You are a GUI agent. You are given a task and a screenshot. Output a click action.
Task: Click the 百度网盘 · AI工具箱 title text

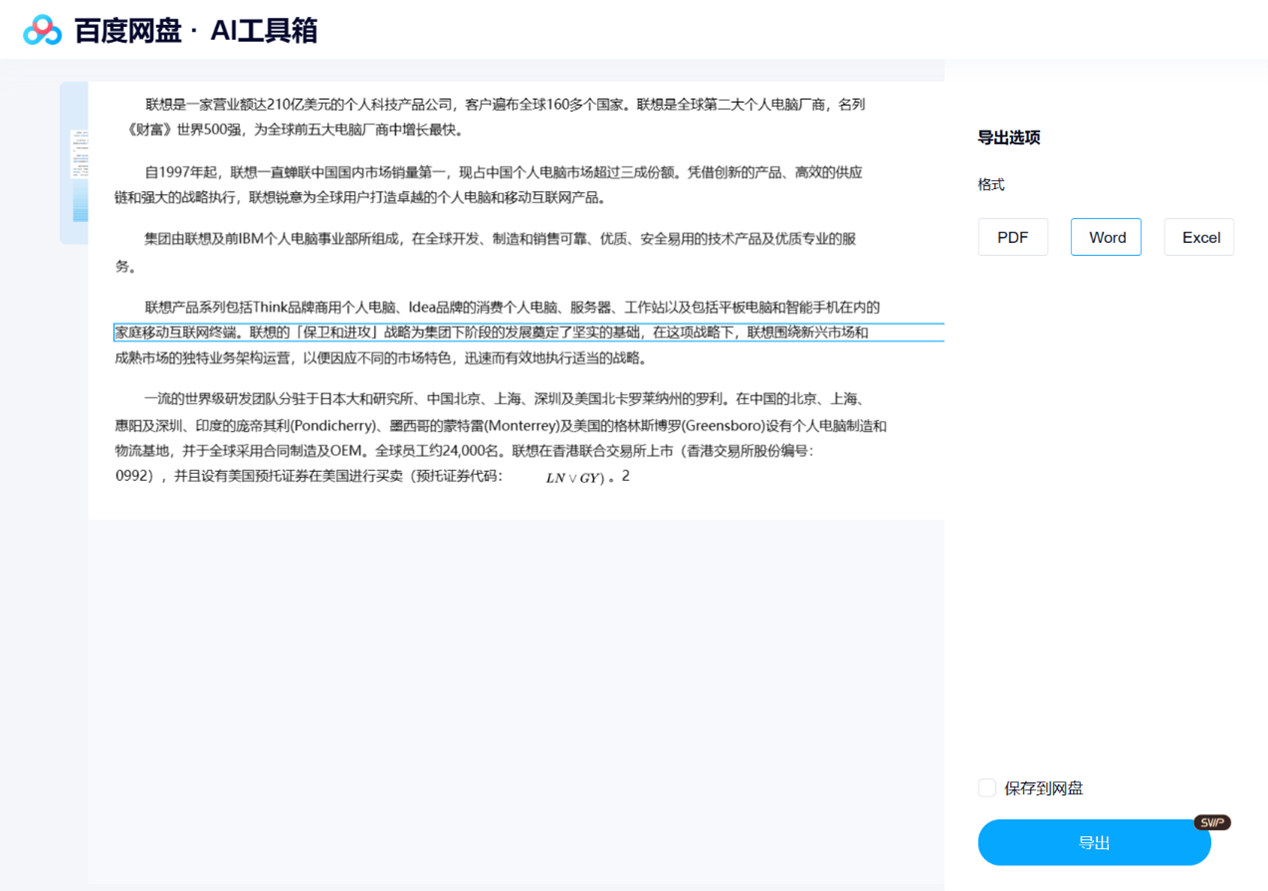[x=195, y=30]
